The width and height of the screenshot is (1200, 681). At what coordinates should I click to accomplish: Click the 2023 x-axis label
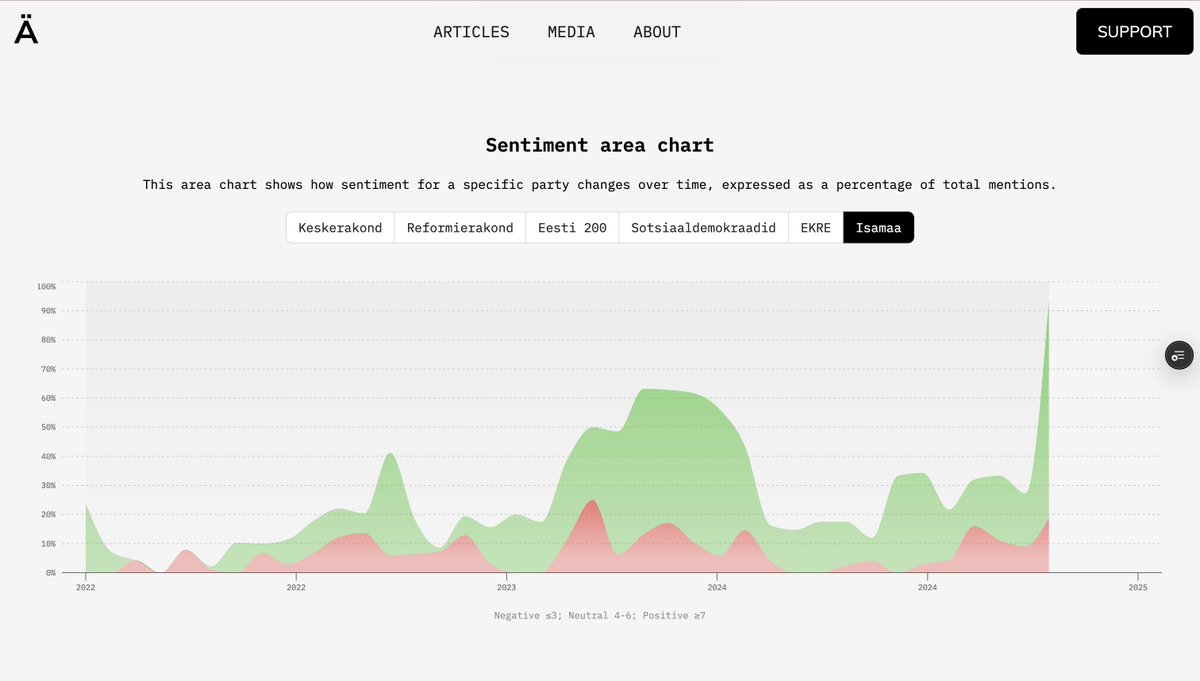coord(507,587)
